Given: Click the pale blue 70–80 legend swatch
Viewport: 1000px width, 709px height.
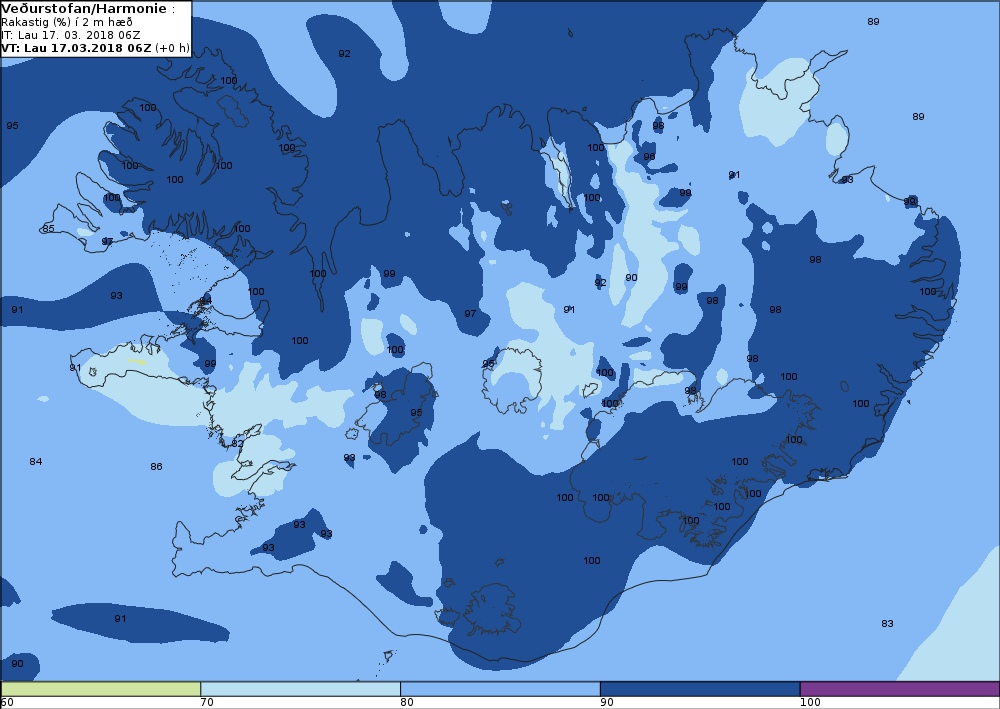Looking at the screenshot, I should [x=300, y=689].
